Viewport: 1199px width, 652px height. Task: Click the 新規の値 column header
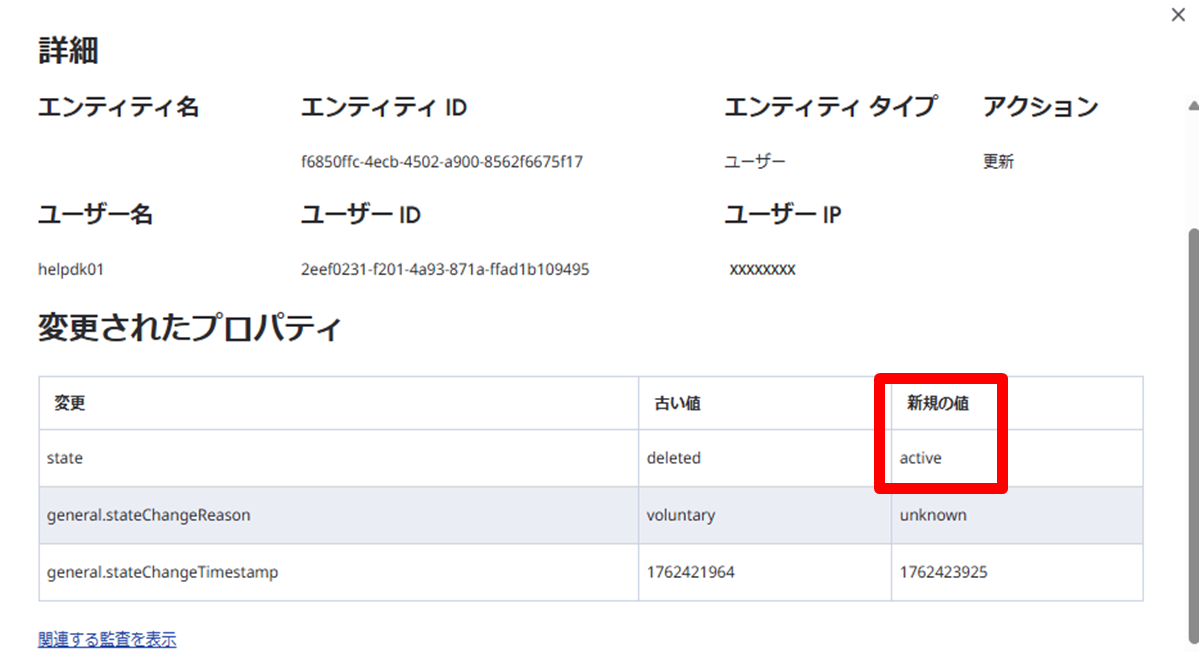937,403
